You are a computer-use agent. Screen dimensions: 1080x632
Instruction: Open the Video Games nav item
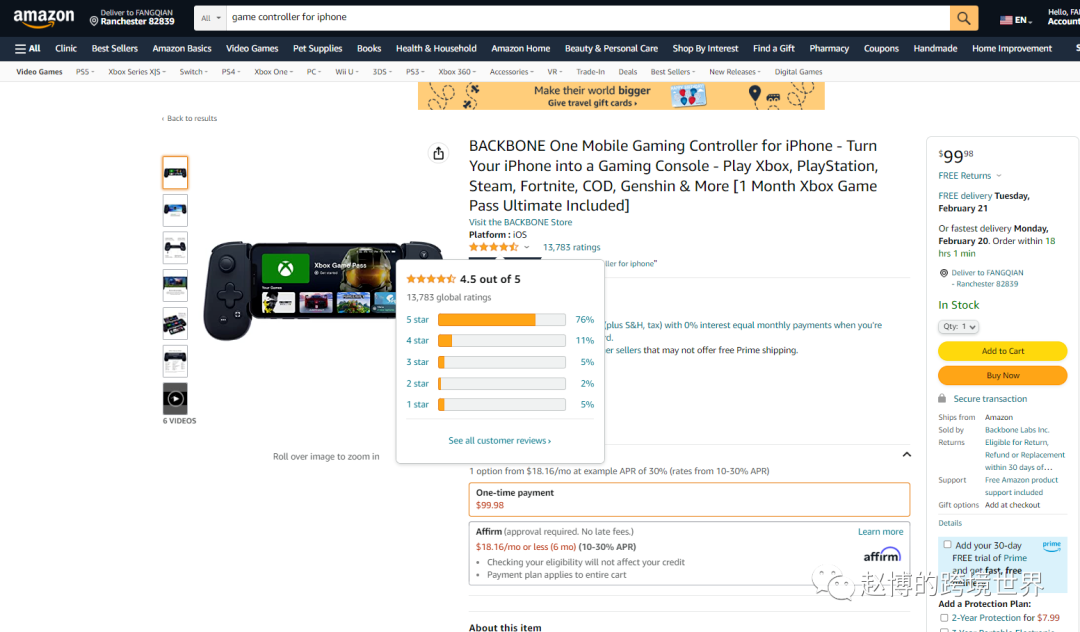[252, 48]
